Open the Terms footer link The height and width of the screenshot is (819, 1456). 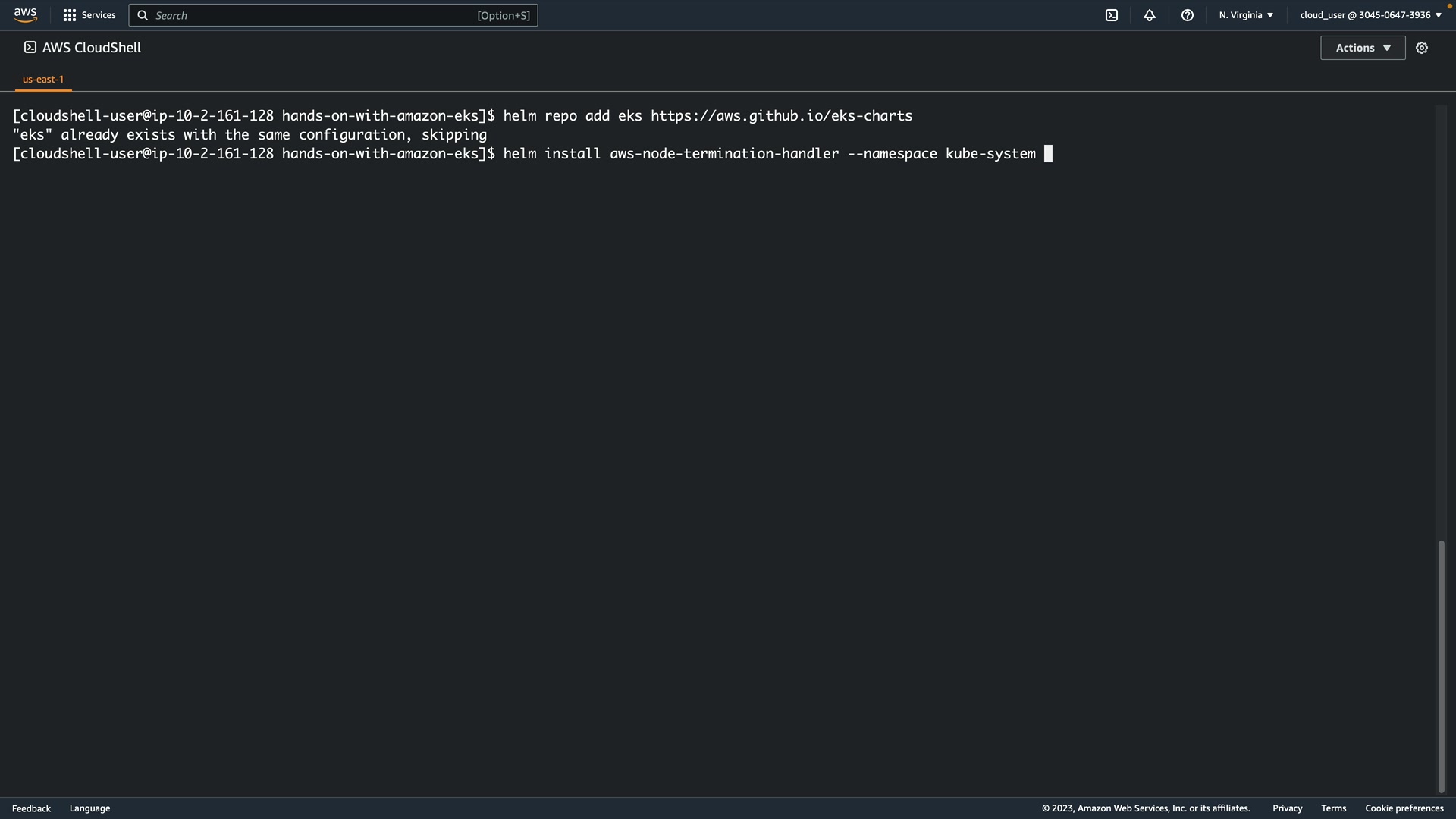pos(1333,808)
